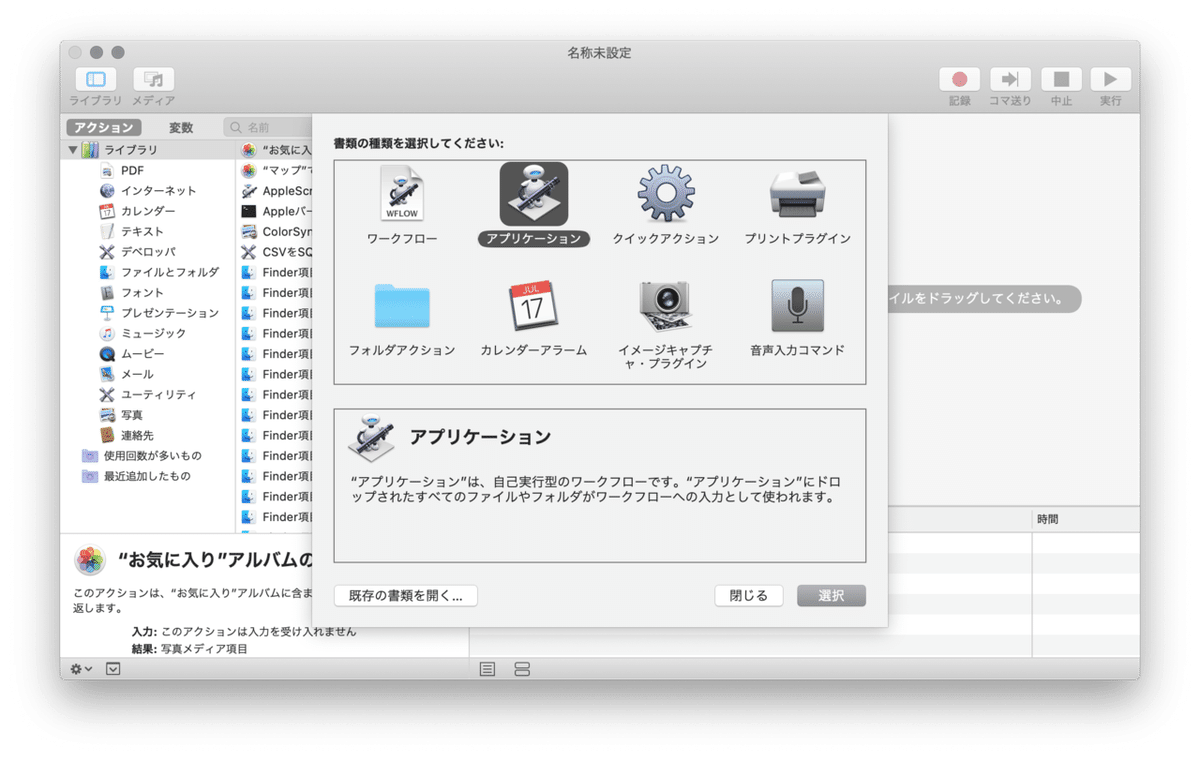Select the アクション tab
The width and height of the screenshot is (1200, 759).
point(103,127)
